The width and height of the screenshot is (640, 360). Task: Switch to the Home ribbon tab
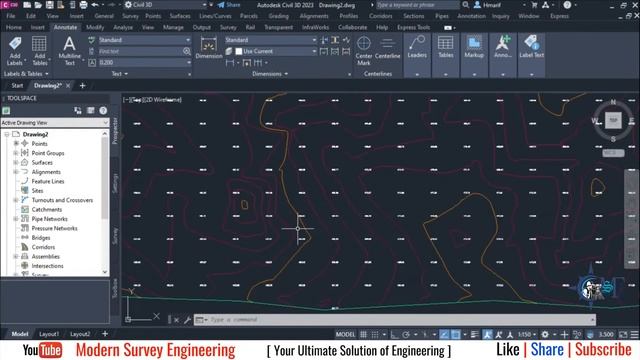click(x=13, y=27)
